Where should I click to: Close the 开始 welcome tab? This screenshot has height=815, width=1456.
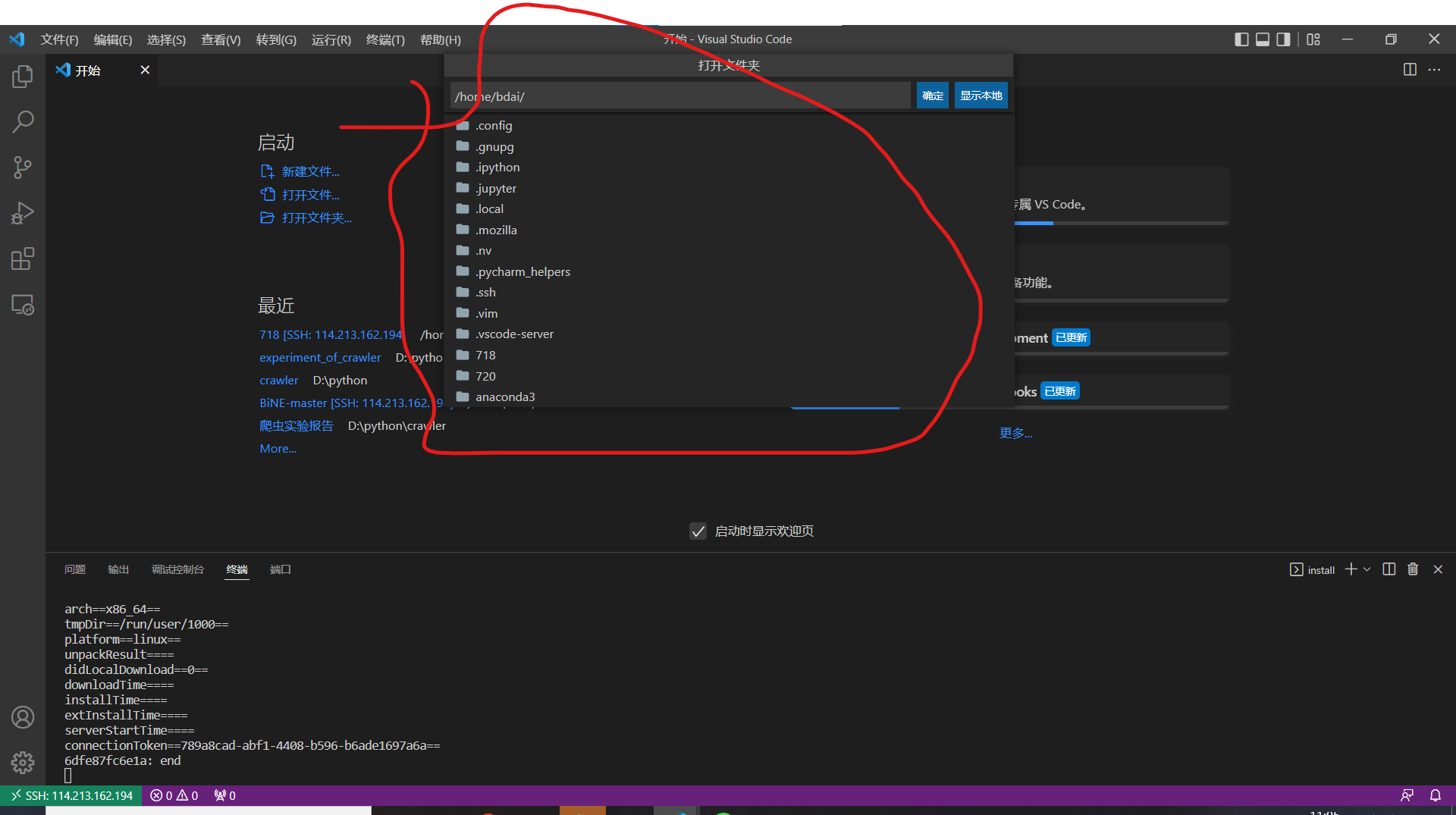pos(145,70)
